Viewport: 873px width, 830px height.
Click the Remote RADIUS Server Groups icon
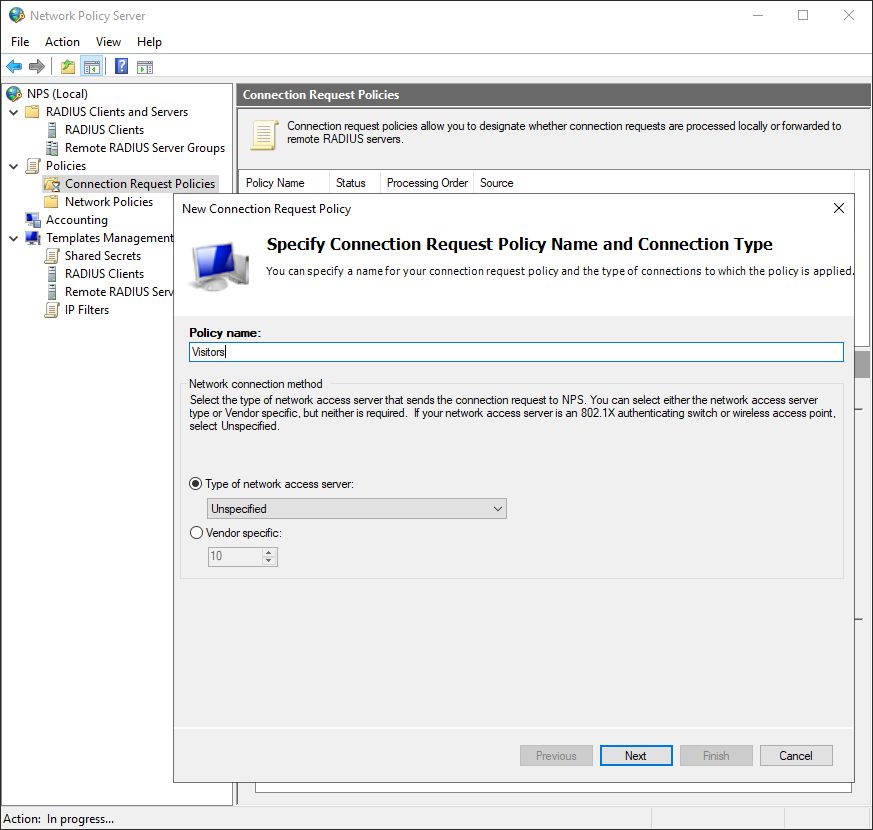pyautogui.click(x=52, y=148)
